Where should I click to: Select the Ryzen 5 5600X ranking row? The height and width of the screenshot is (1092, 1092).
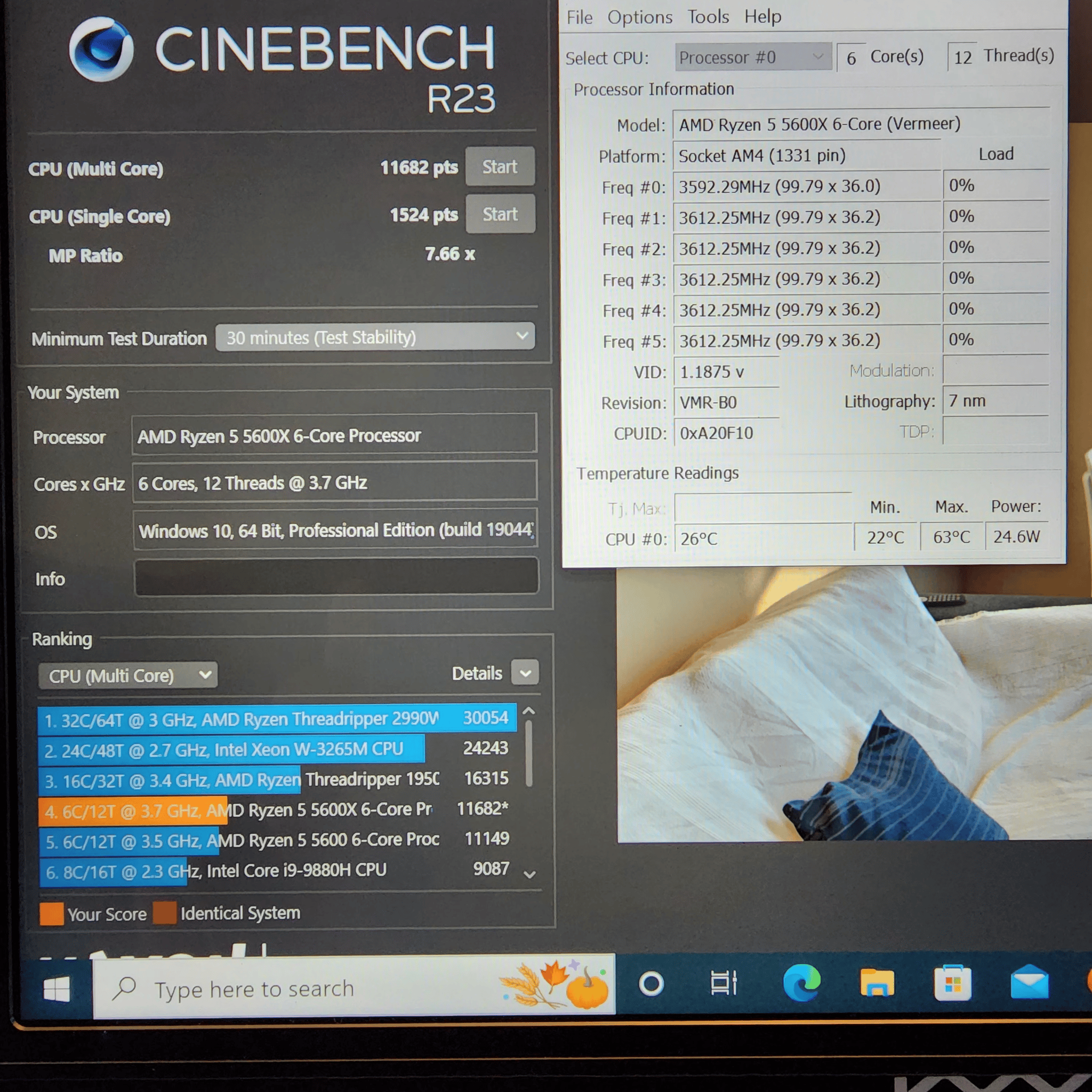[276, 810]
